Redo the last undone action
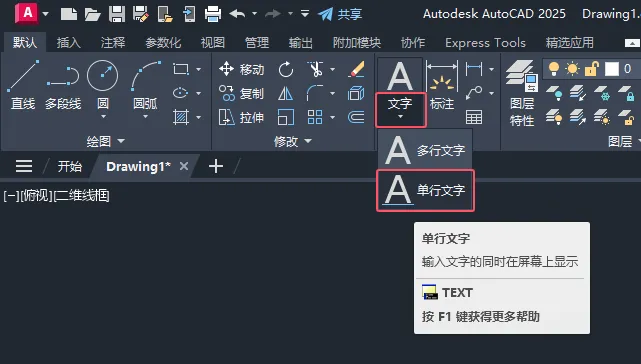This screenshot has width=641, height=364. click(x=273, y=14)
